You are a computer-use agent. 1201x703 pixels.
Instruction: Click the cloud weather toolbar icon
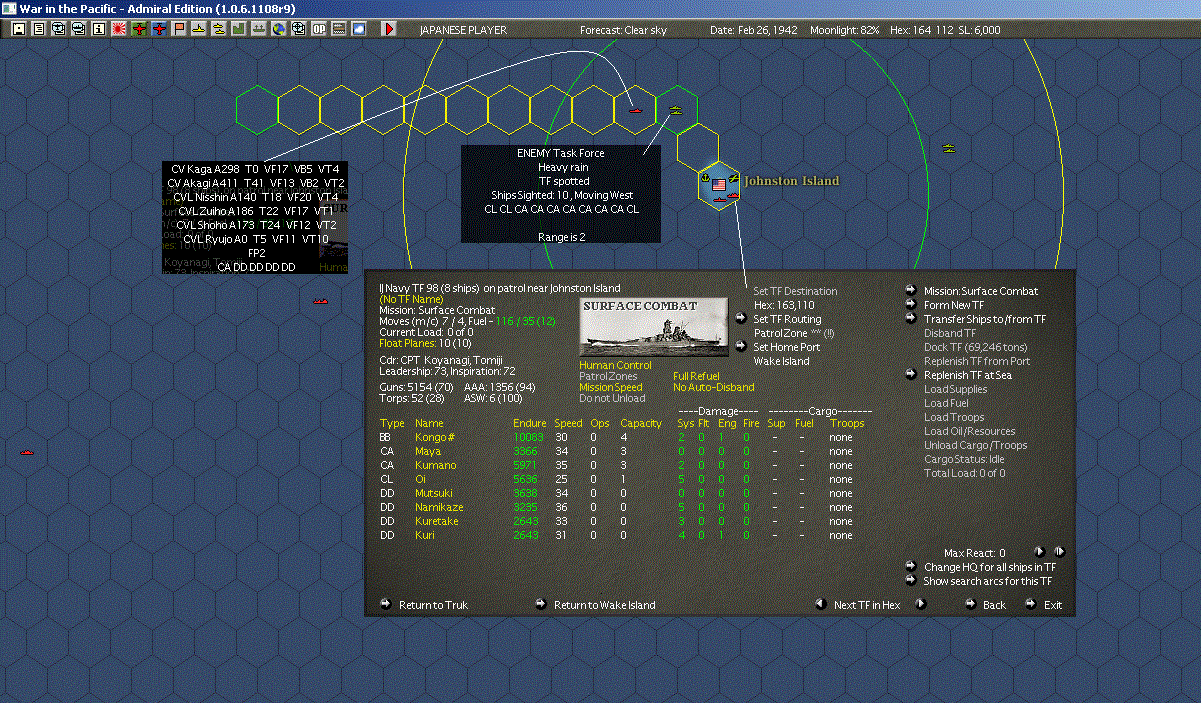click(x=359, y=29)
